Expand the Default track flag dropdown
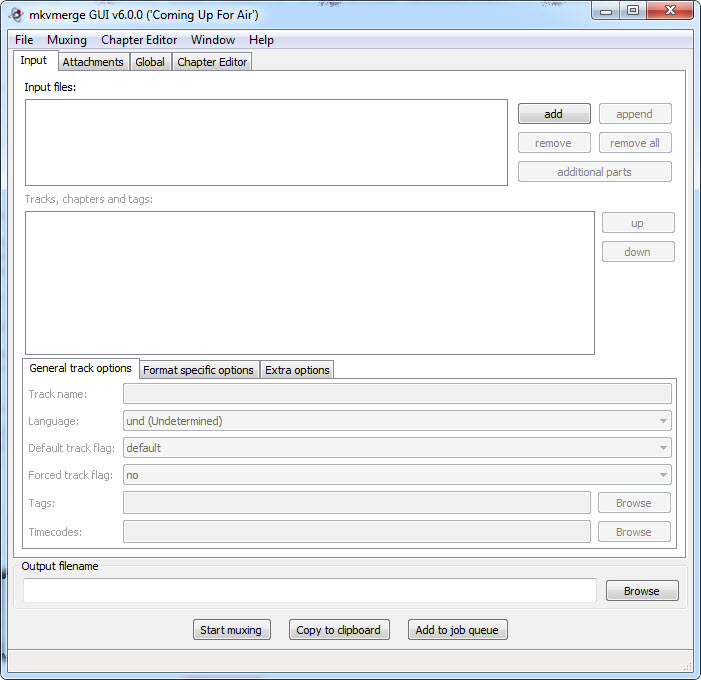 click(397, 448)
